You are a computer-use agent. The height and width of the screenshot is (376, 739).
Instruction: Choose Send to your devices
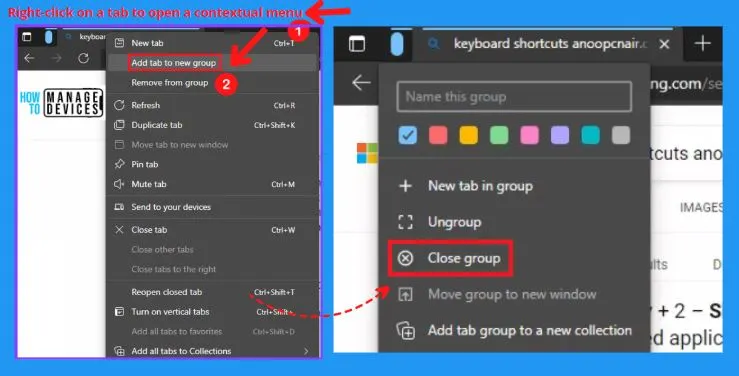[x=171, y=207]
